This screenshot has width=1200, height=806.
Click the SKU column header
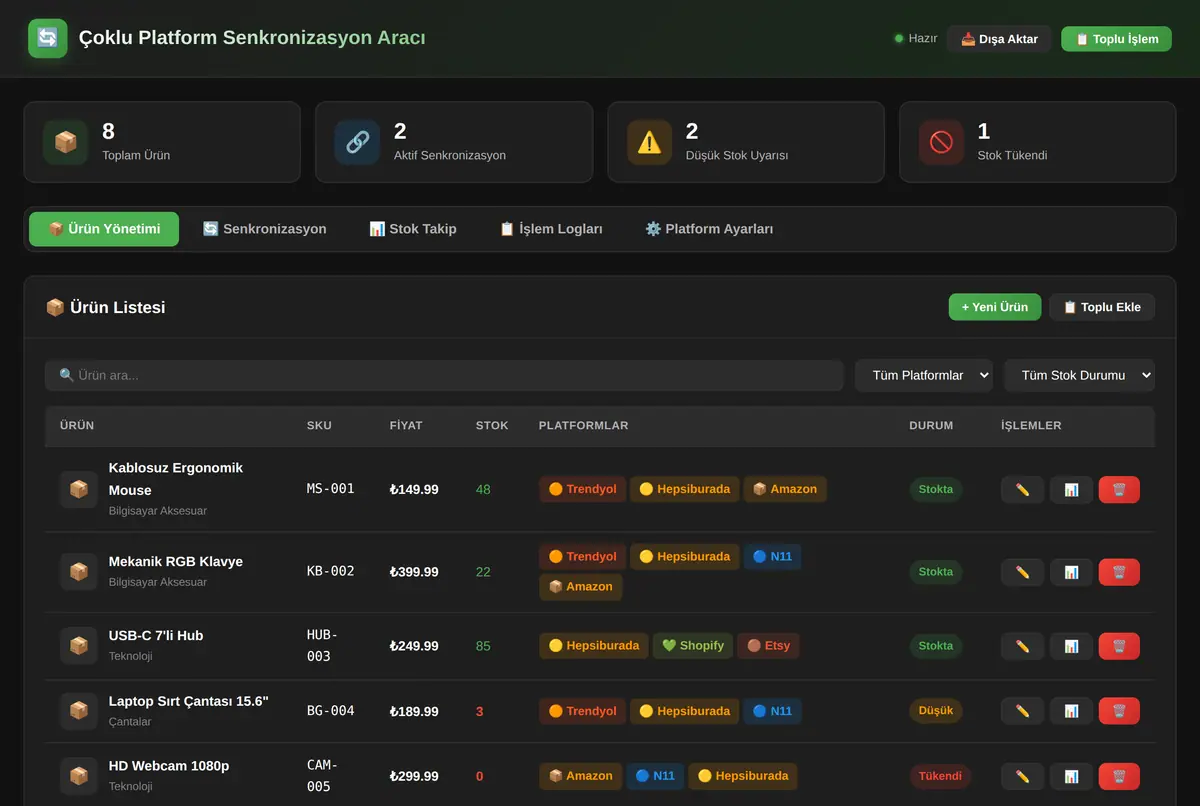point(319,426)
